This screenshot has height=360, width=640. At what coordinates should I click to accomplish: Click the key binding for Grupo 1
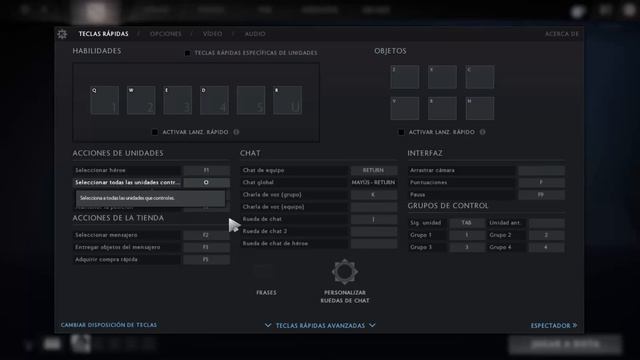[467, 235]
